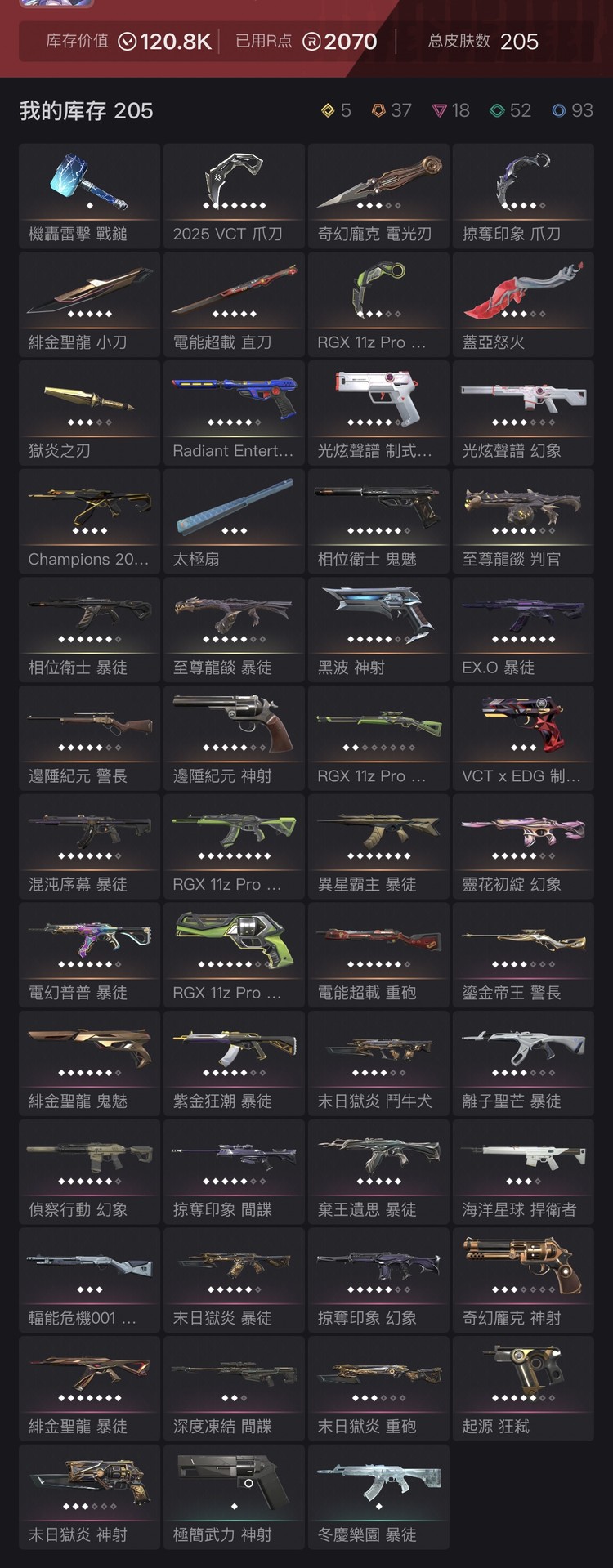Open the 機轟雷擊 戰鎚 hammer skin

(x=90, y=196)
